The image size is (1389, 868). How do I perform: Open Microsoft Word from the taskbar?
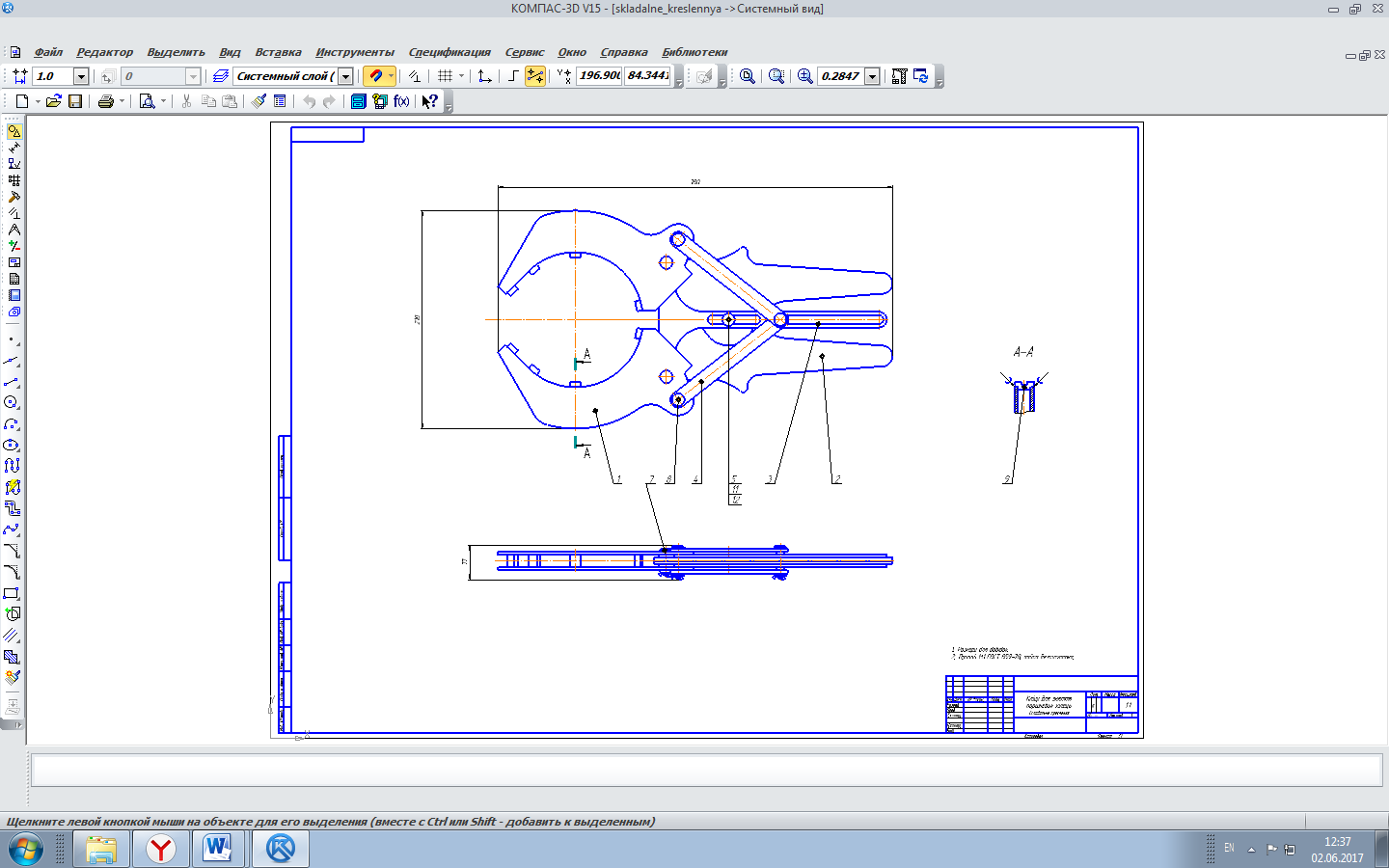217,849
